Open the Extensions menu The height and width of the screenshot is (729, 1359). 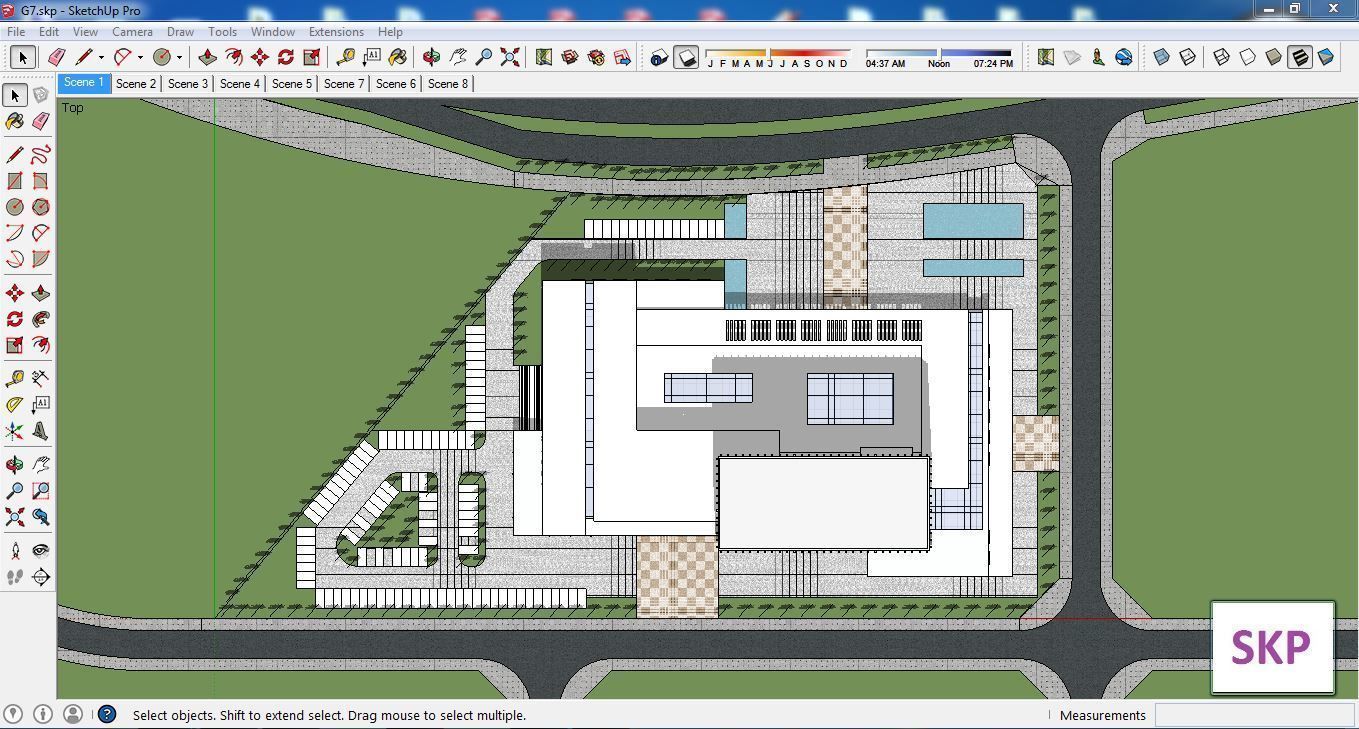(x=336, y=31)
